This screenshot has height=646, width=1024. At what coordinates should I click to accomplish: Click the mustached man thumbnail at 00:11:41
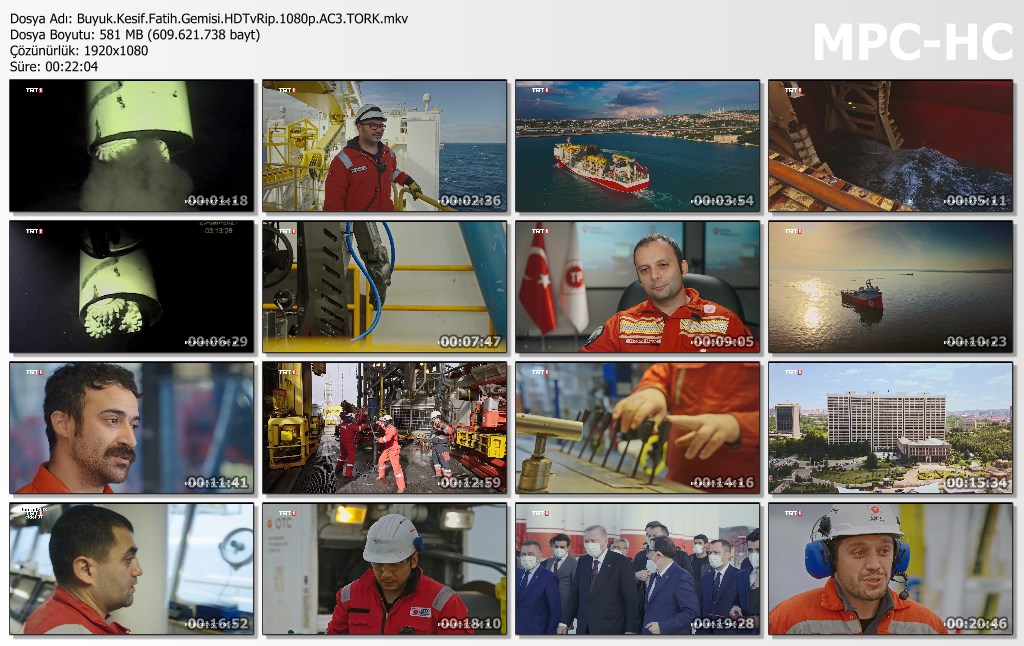(x=132, y=428)
